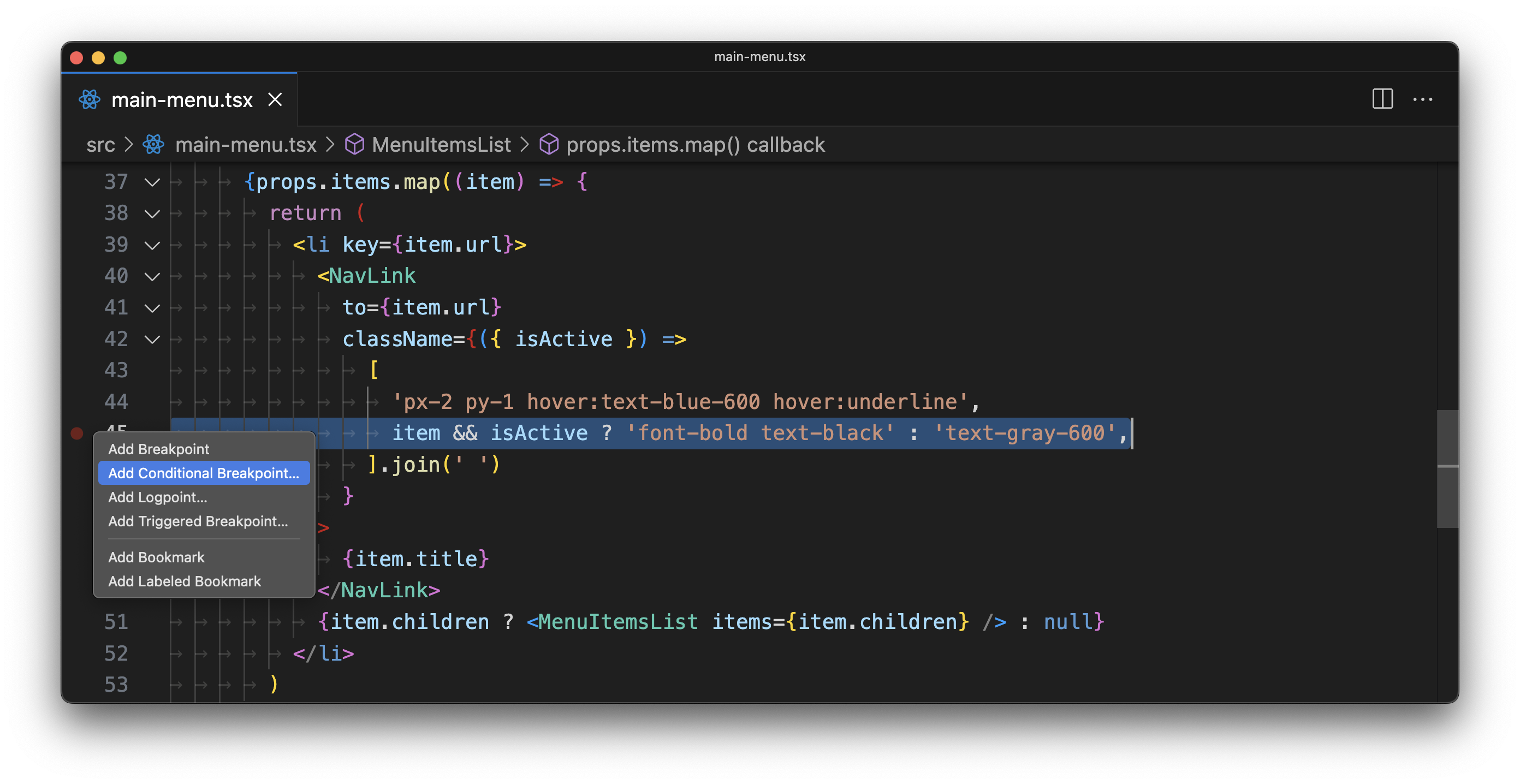The width and height of the screenshot is (1520, 784).
Task: Click line number 37 in gutter
Action: pos(116,182)
